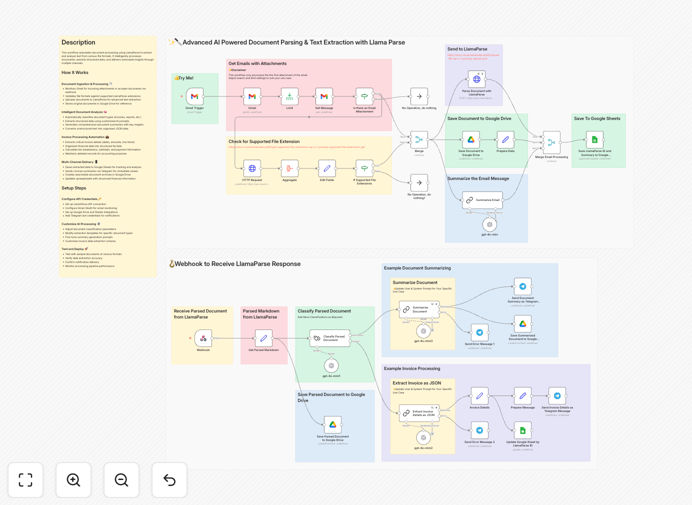This screenshot has width=692, height=505.
Task: Select the Telegram error message node in Invoice Processing
Action: coord(479,430)
